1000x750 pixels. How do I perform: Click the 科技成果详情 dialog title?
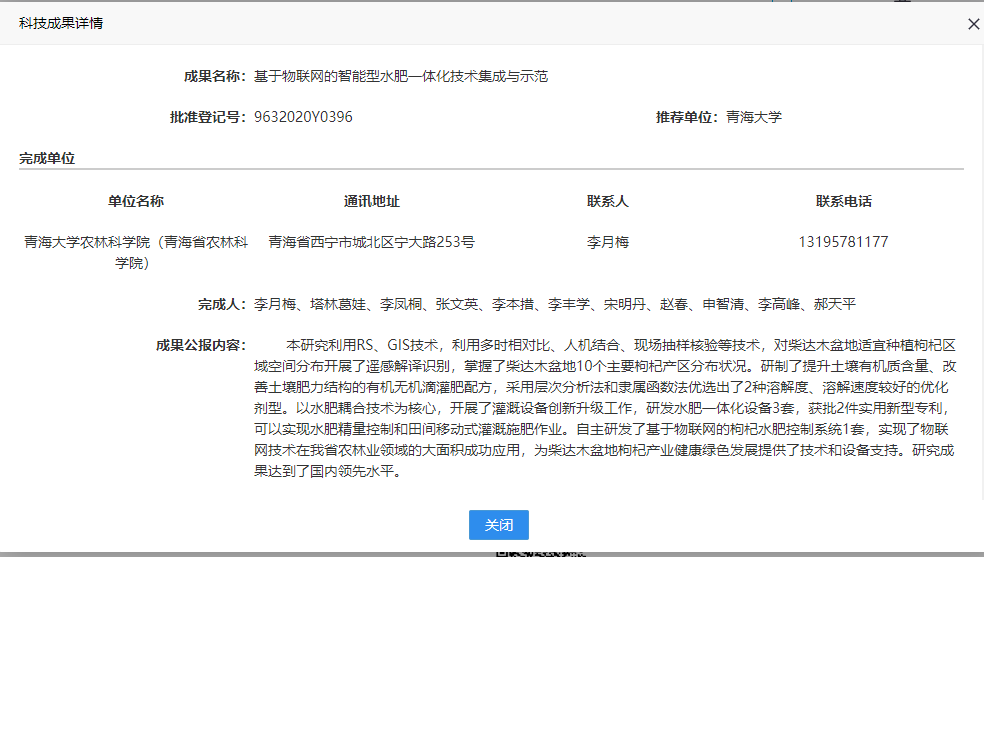61,23
